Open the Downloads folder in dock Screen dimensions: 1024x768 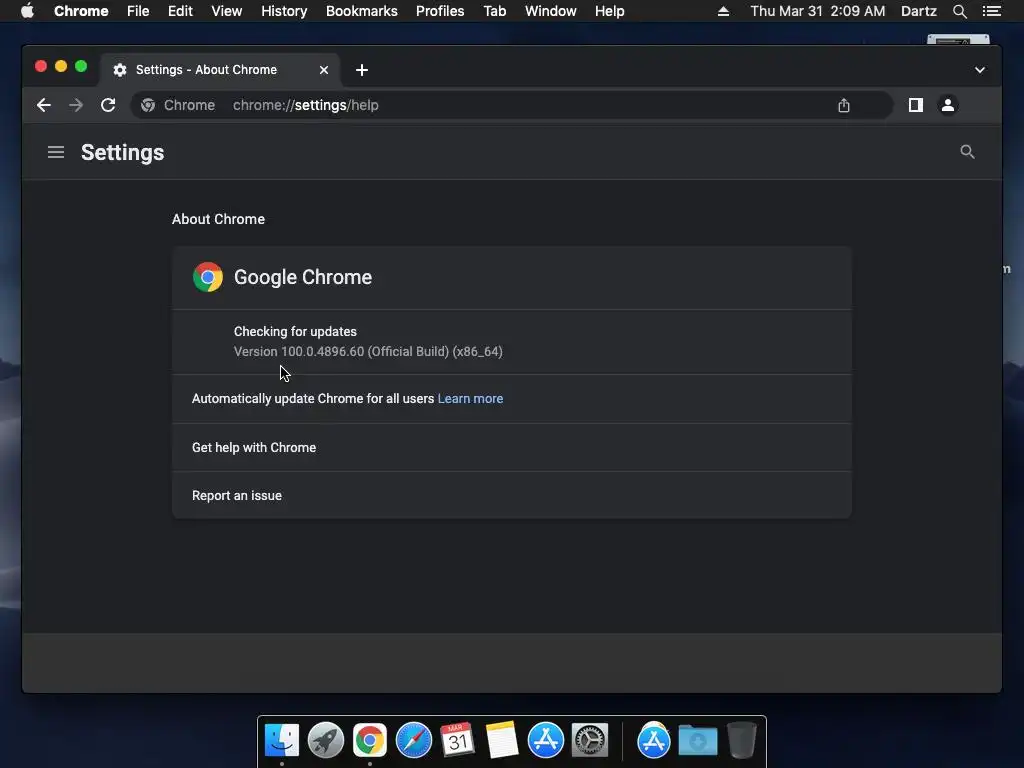697,741
